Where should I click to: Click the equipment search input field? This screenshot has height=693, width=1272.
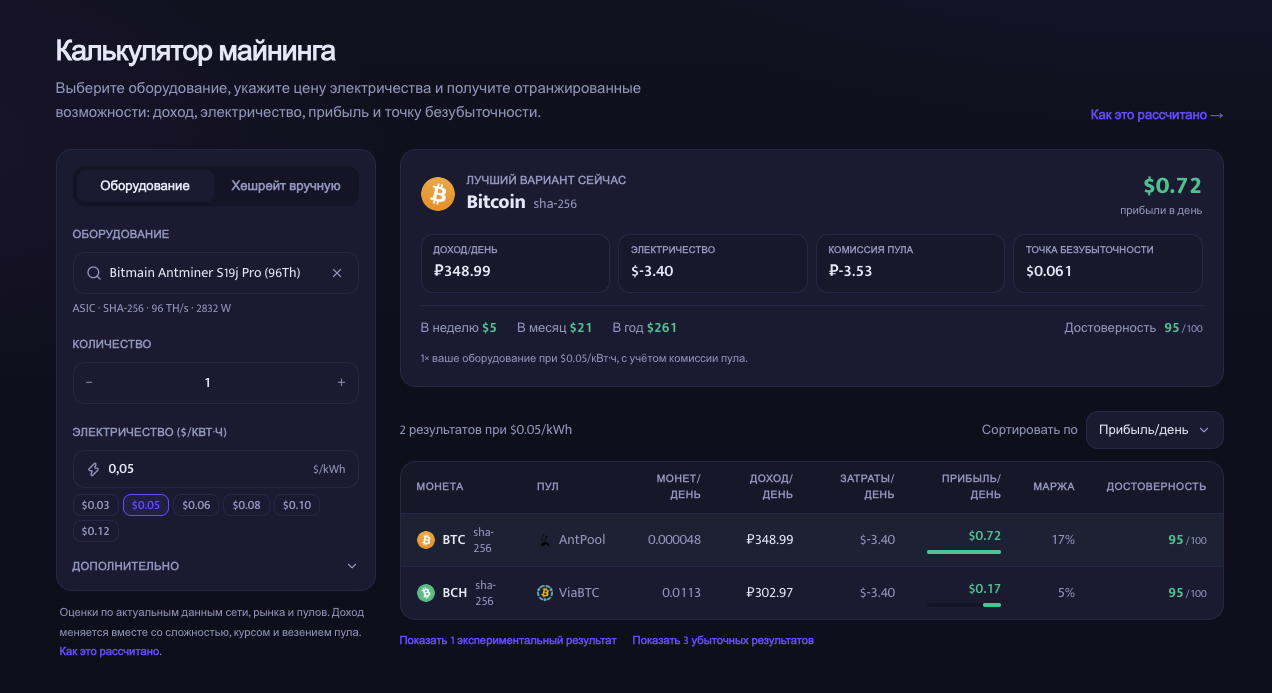click(x=215, y=273)
